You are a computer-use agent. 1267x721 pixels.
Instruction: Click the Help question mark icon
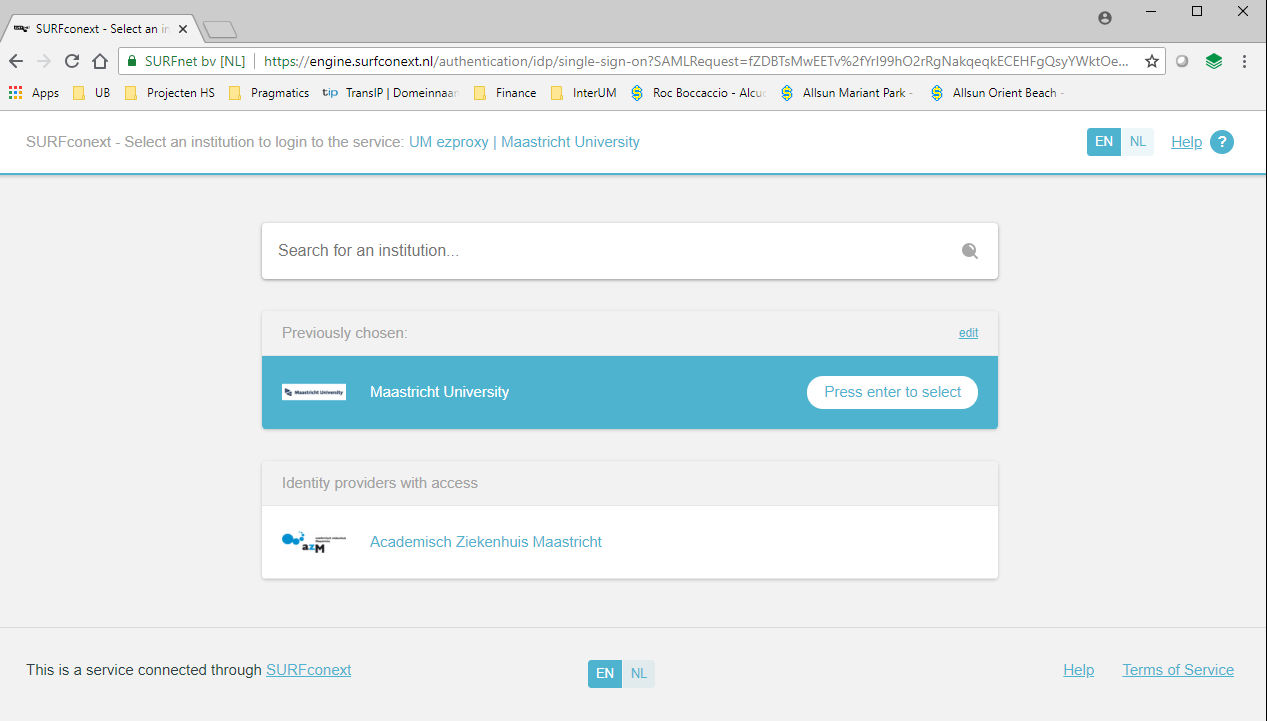pyautogui.click(x=1222, y=142)
